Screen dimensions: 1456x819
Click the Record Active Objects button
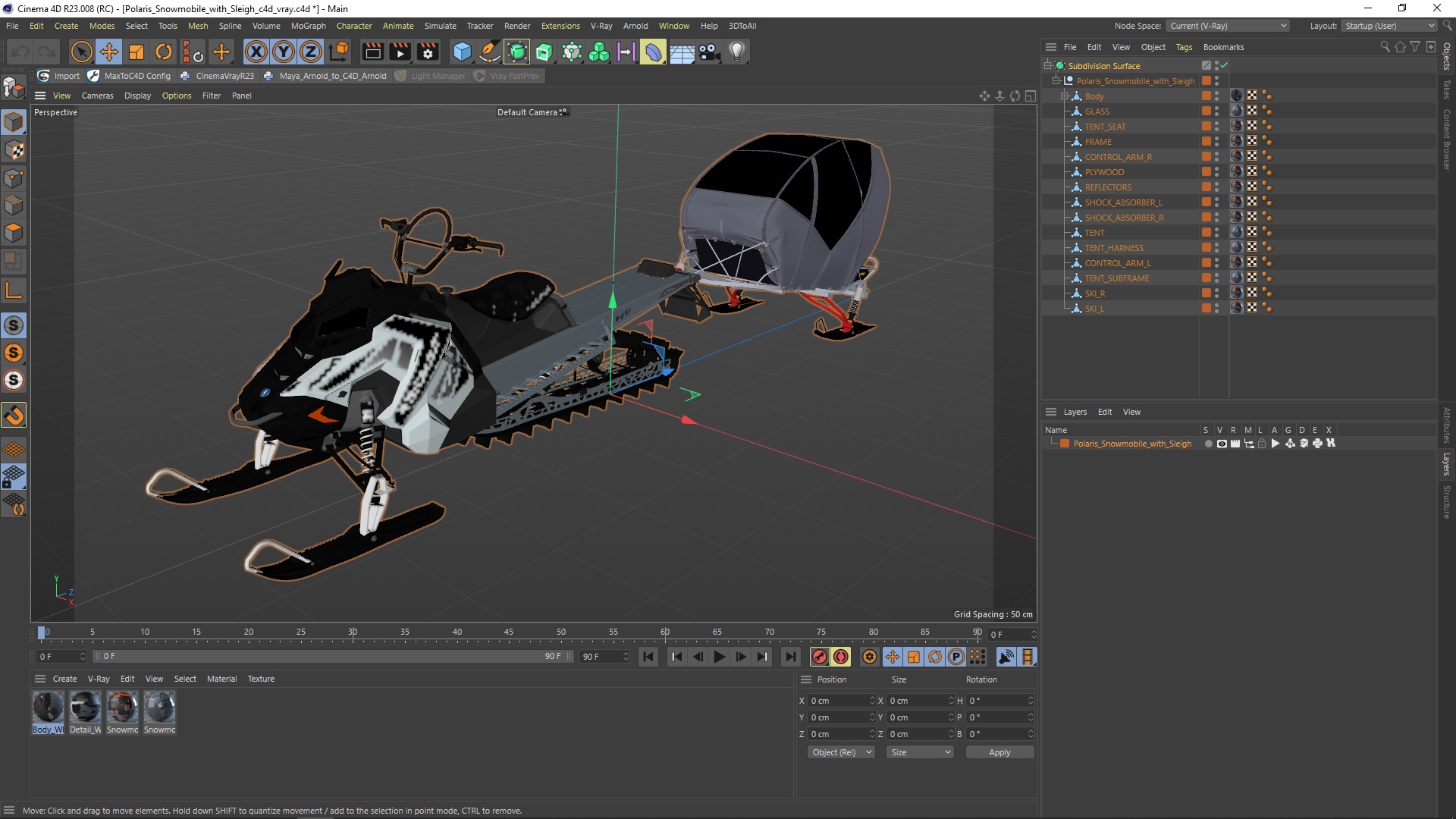coord(820,657)
